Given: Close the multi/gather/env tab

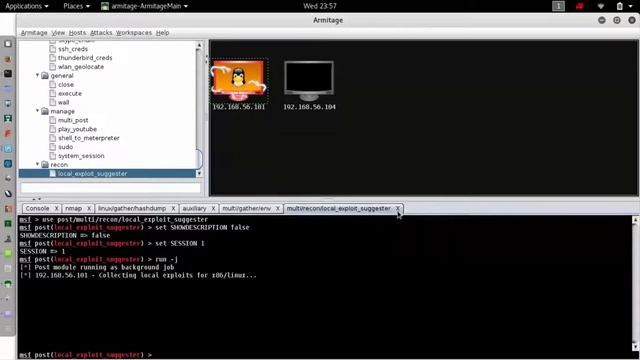Looking at the screenshot, I should pos(278,208).
